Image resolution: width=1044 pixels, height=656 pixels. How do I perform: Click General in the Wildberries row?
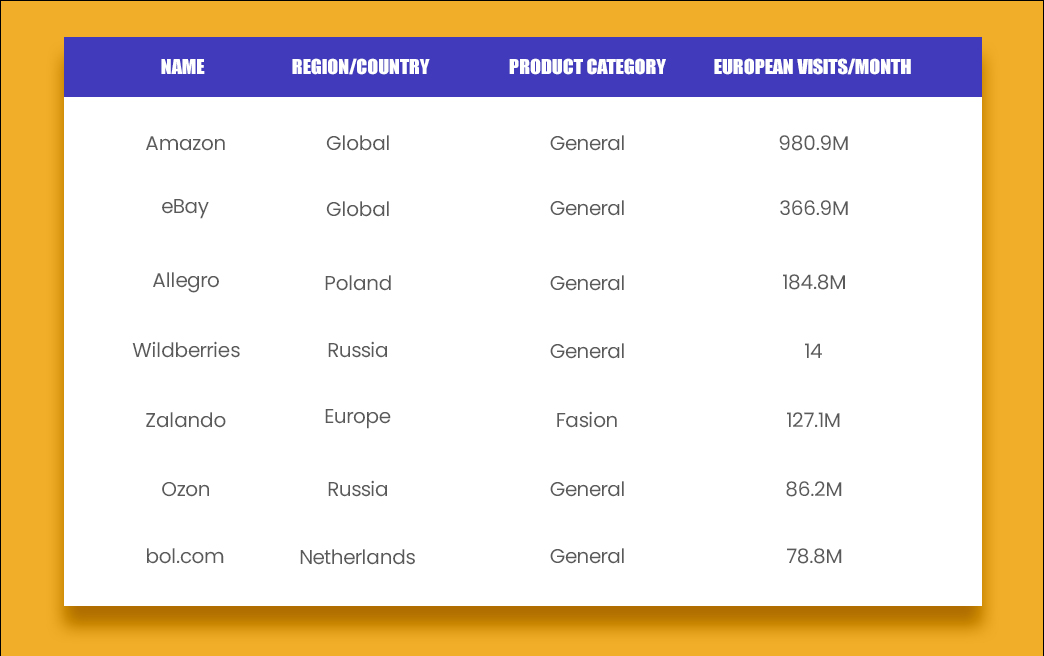[587, 351]
